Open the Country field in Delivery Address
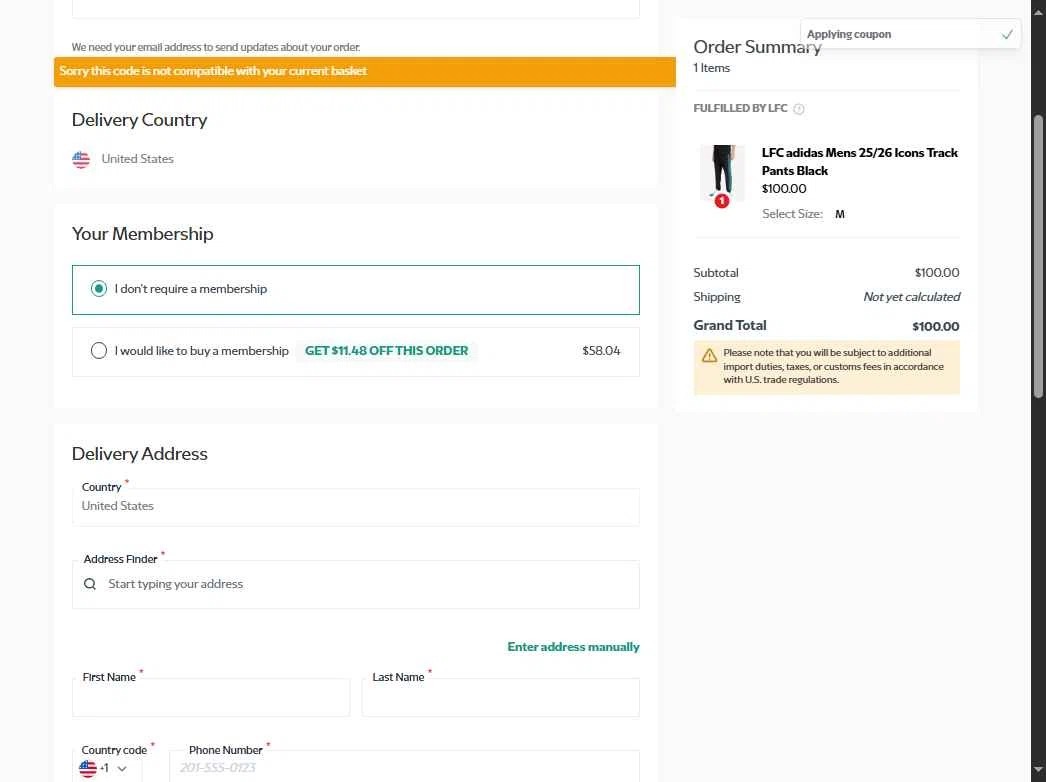Viewport: 1046px width, 782px height. coord(355,507)
